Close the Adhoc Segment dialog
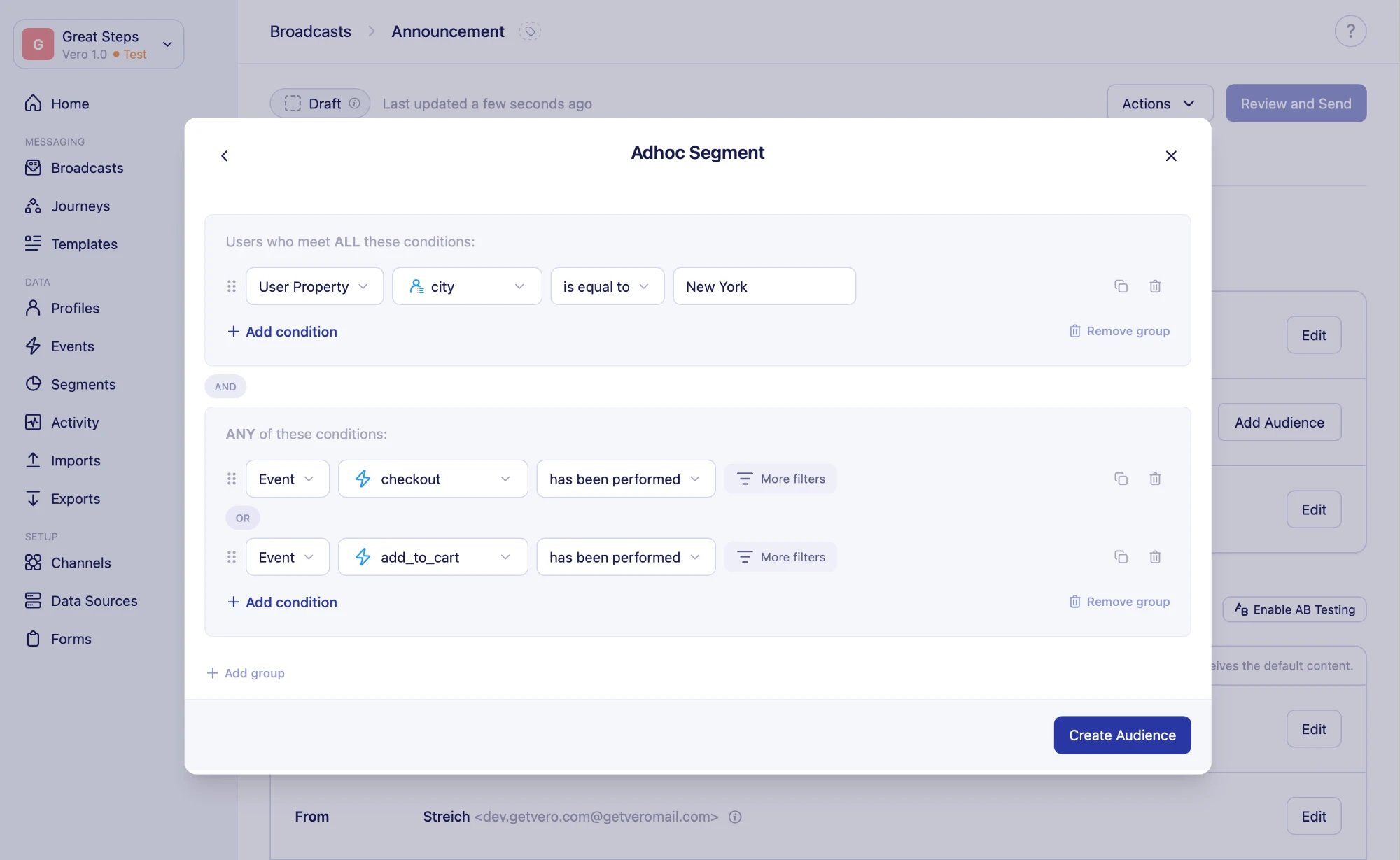 tap(1171, 156)
